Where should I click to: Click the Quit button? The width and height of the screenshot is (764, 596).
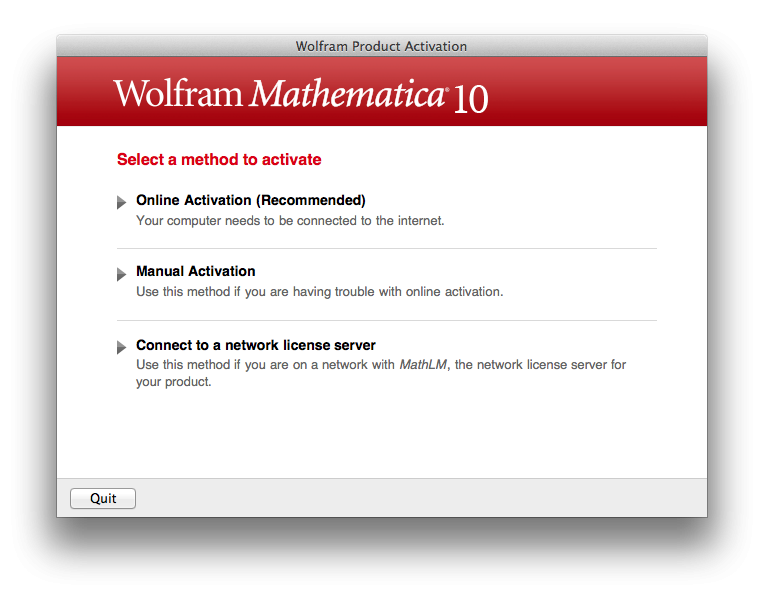(103, 498)
